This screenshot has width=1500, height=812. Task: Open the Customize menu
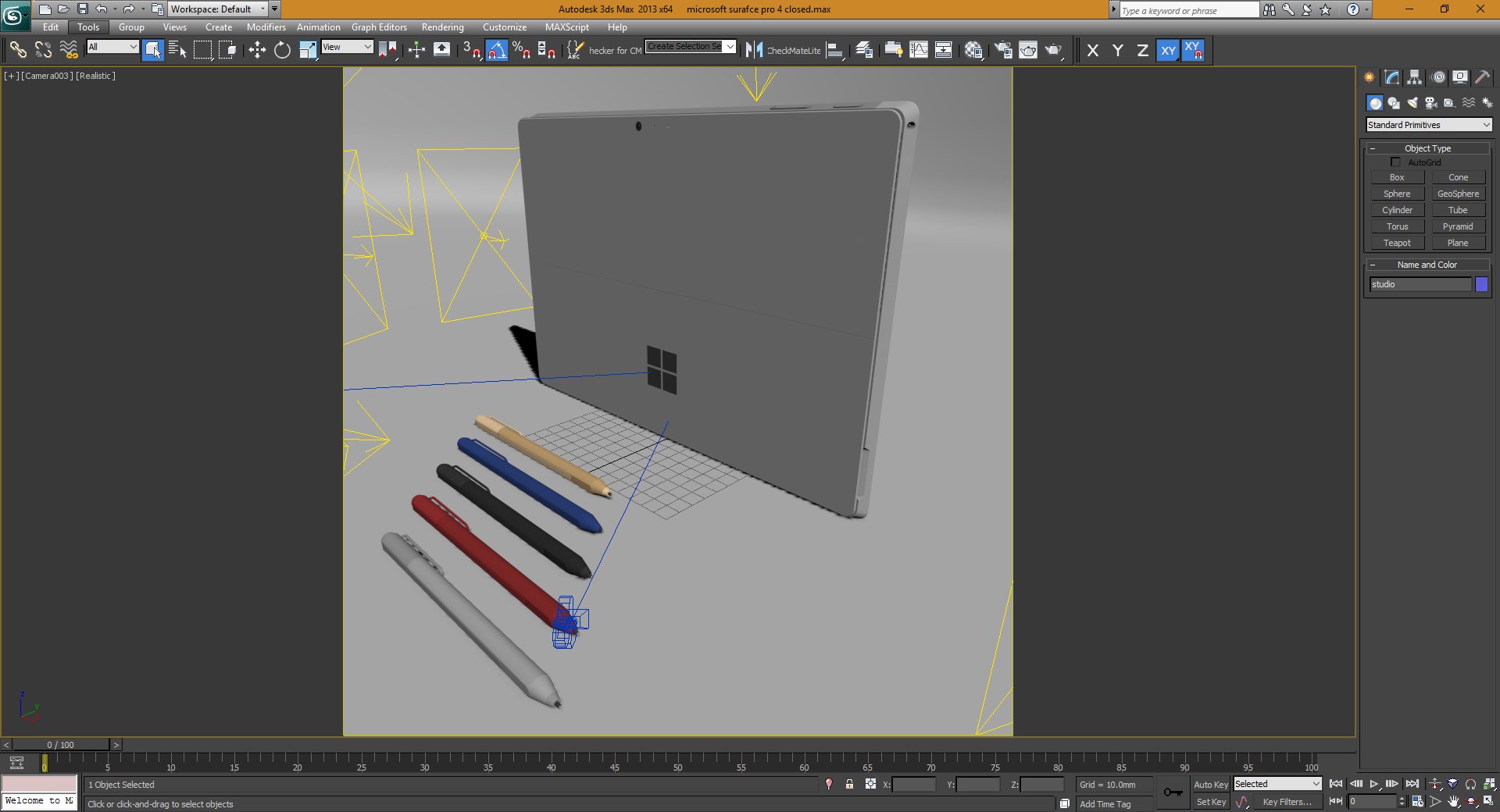pyautogui.click(x=505, y=27)
